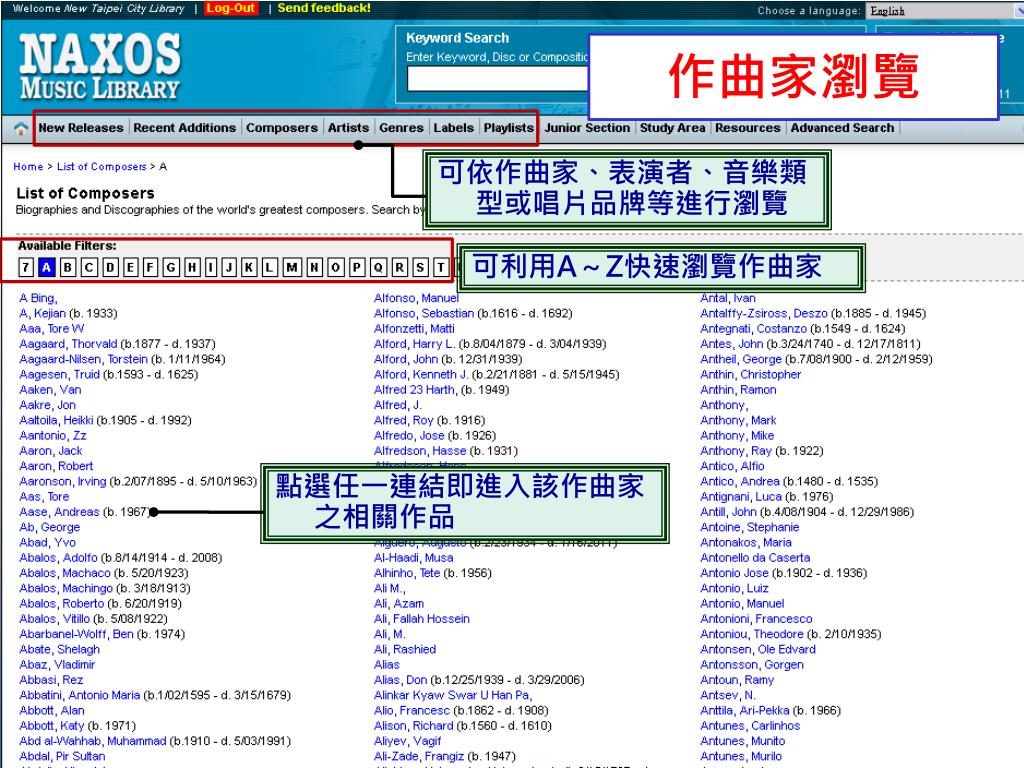Filter composers by letter Q
This screenshot has width=1024, height=768.
point(378,267)
